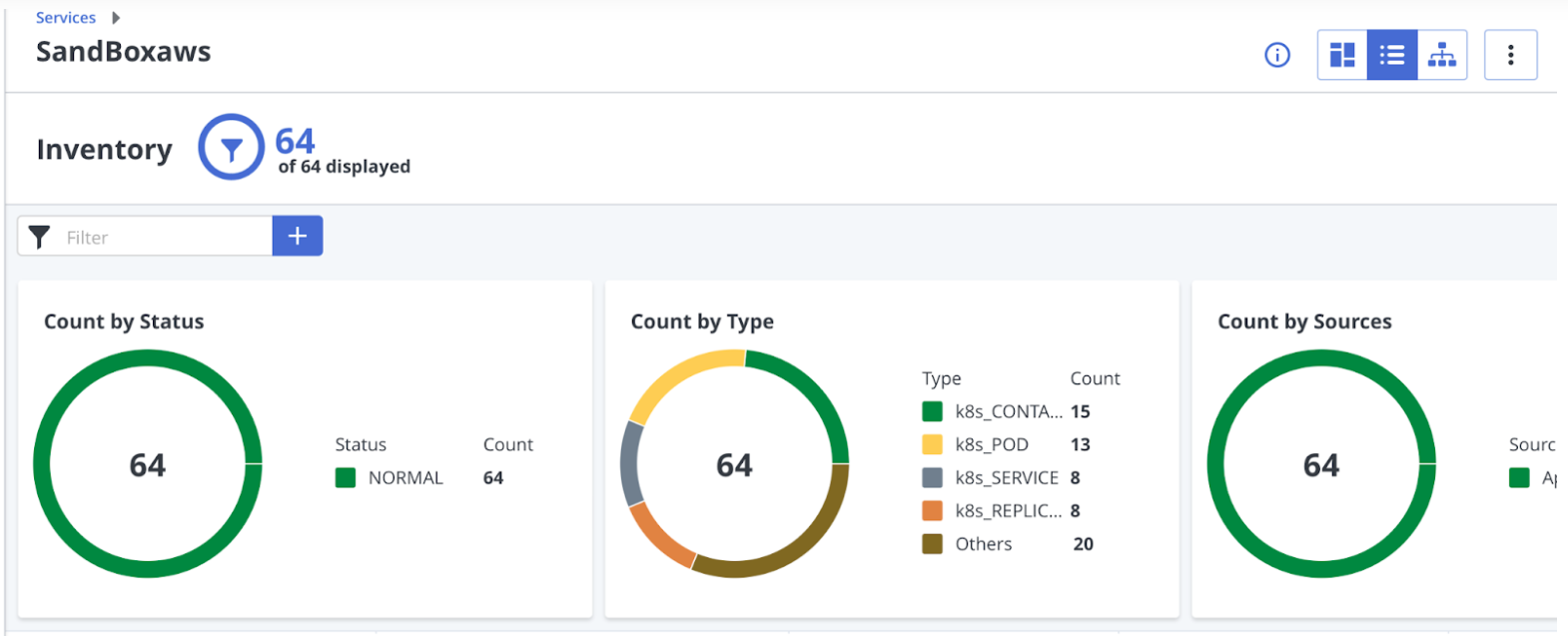Open the three-dot more options menu
This screenshot has height=636, width=1568.
coord(1510,55)
